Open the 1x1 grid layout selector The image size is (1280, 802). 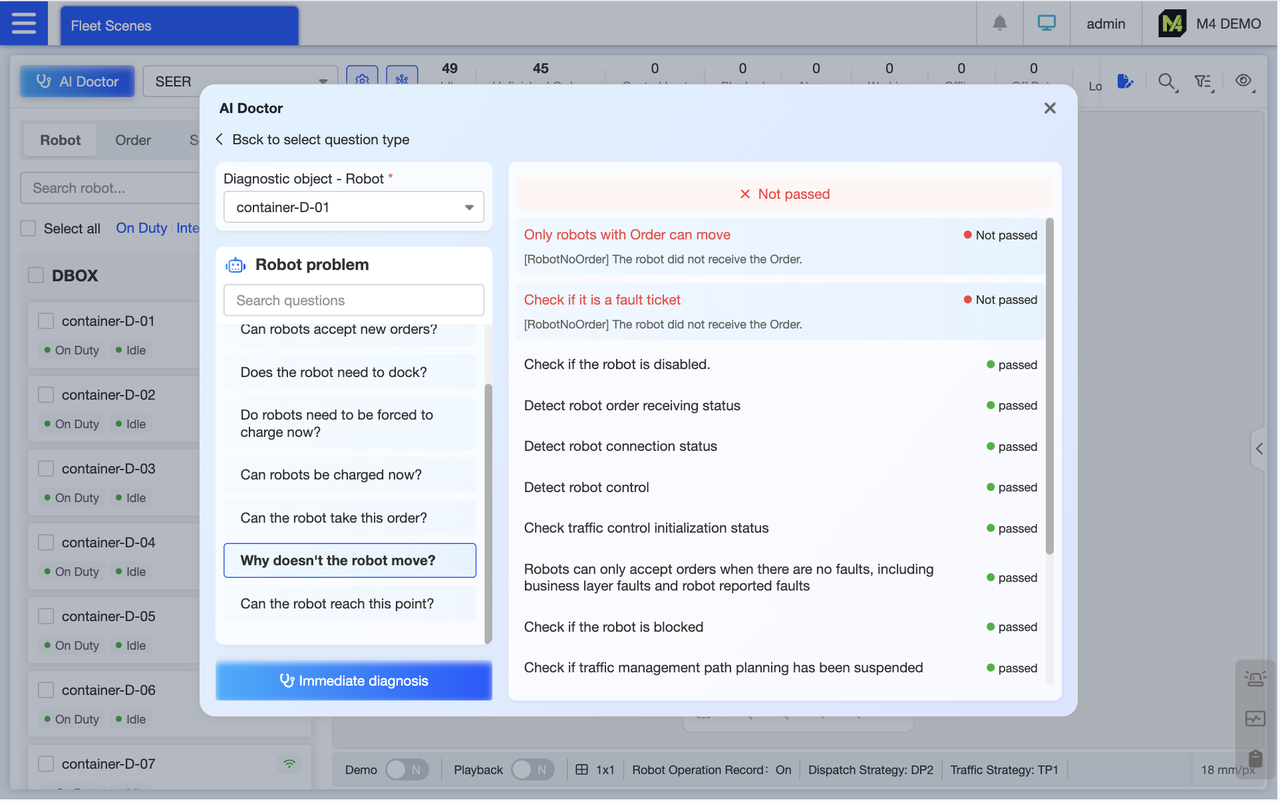tap(595, 769)
